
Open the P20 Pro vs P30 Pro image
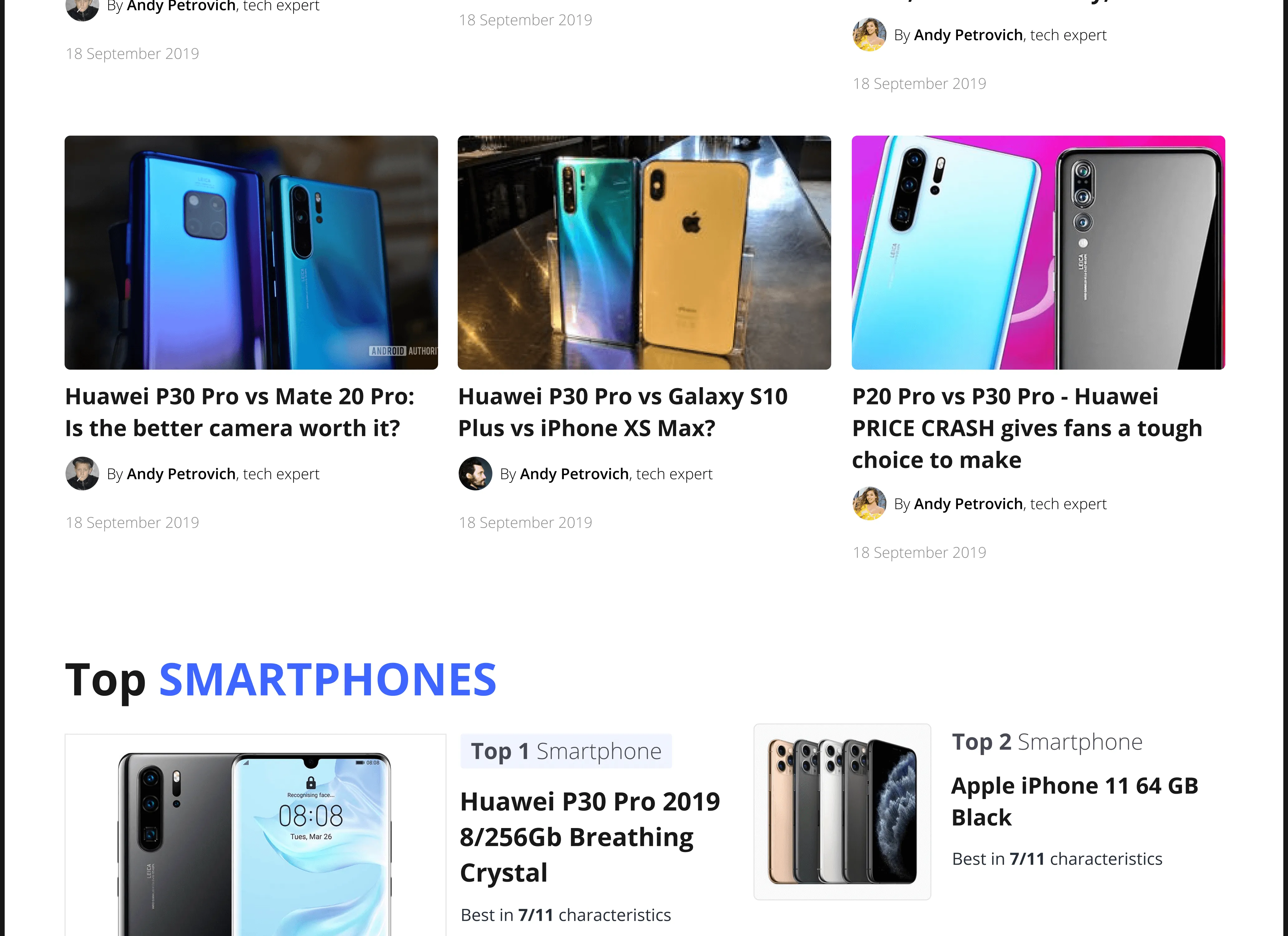coord(1038,252)
